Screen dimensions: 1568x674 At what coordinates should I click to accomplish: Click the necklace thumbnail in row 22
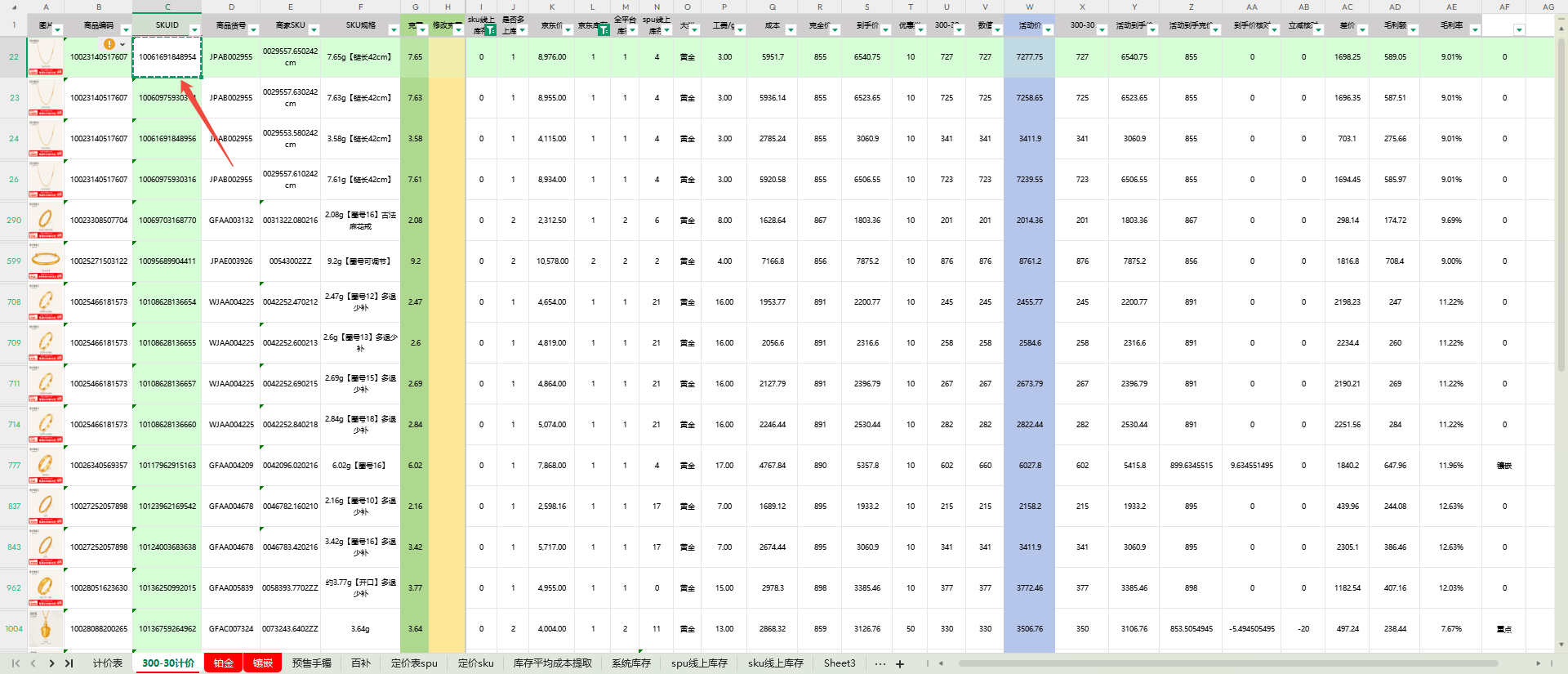46,57
